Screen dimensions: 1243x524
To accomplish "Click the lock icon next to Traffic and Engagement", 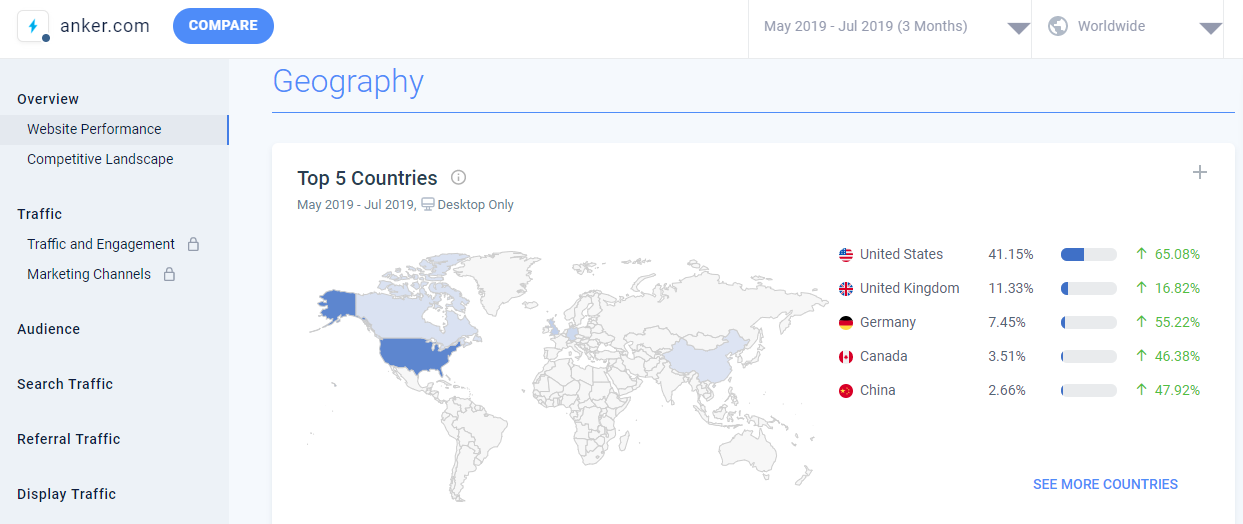I will click(194, 244).
